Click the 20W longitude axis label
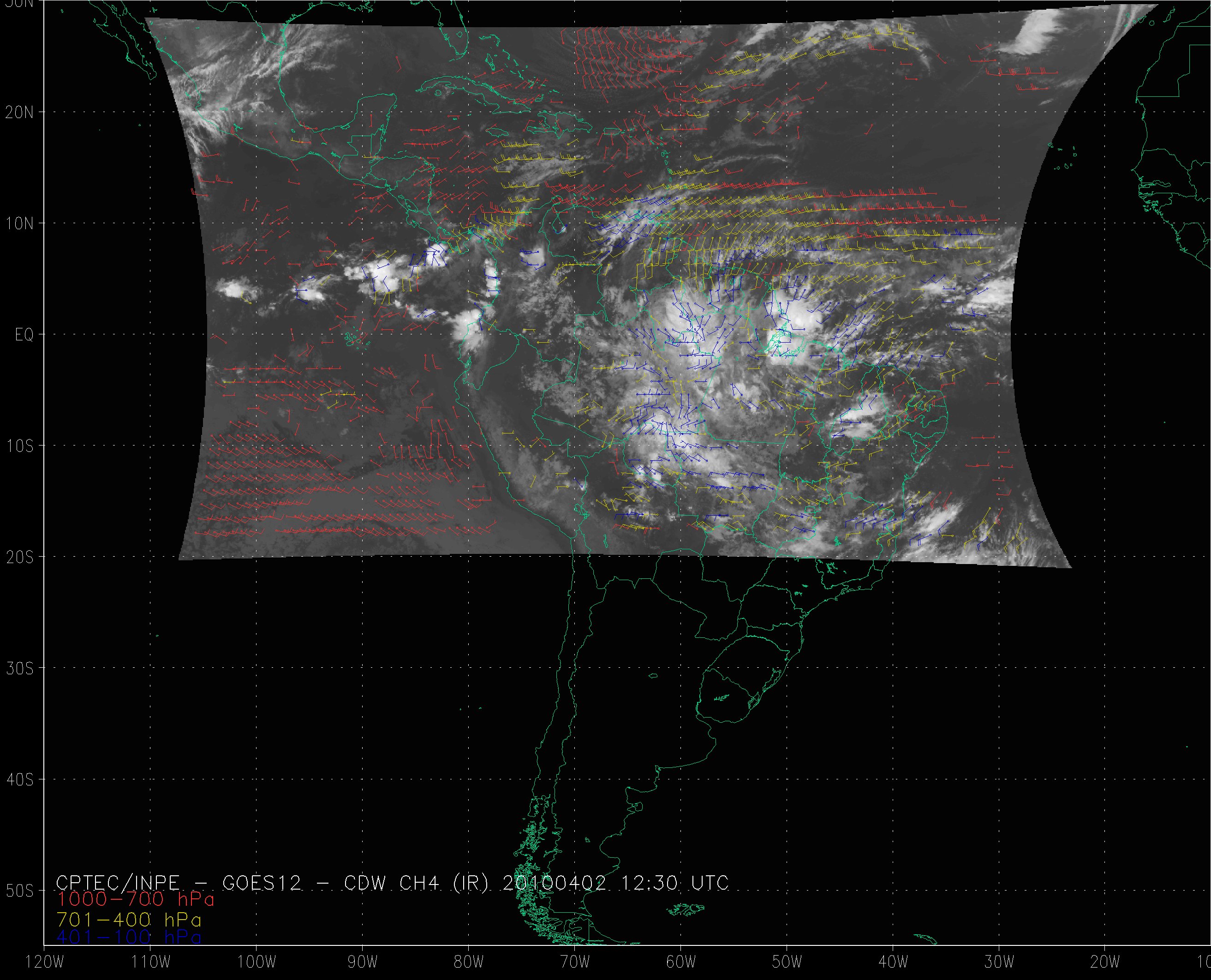This screenshot has width=1211, height=980. [x=1105, y=962]
